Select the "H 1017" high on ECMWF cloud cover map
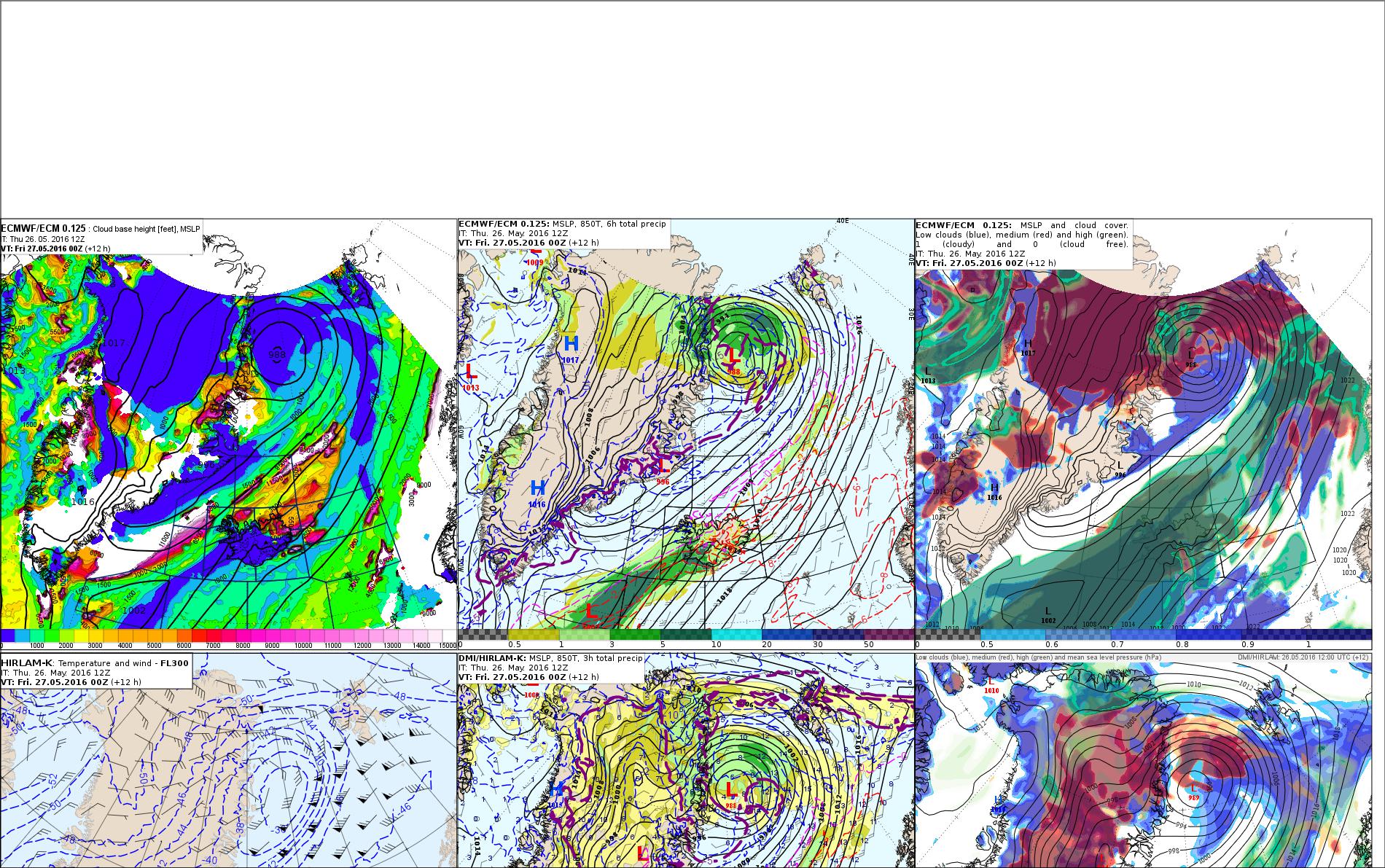1385x868 pixels. (x=1028, y=348)
